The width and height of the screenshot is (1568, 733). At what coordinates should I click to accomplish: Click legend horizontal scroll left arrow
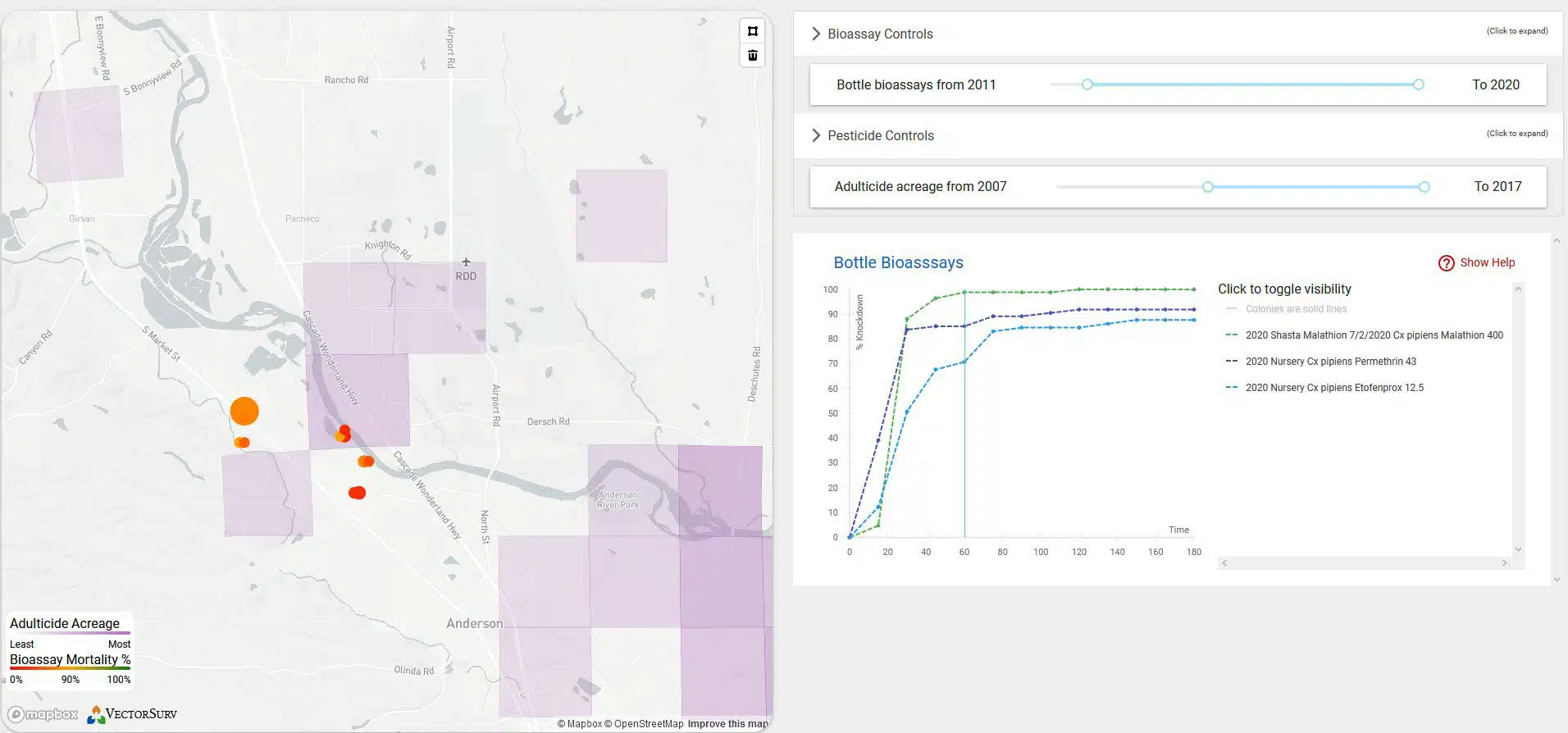tap(1224, 562)
